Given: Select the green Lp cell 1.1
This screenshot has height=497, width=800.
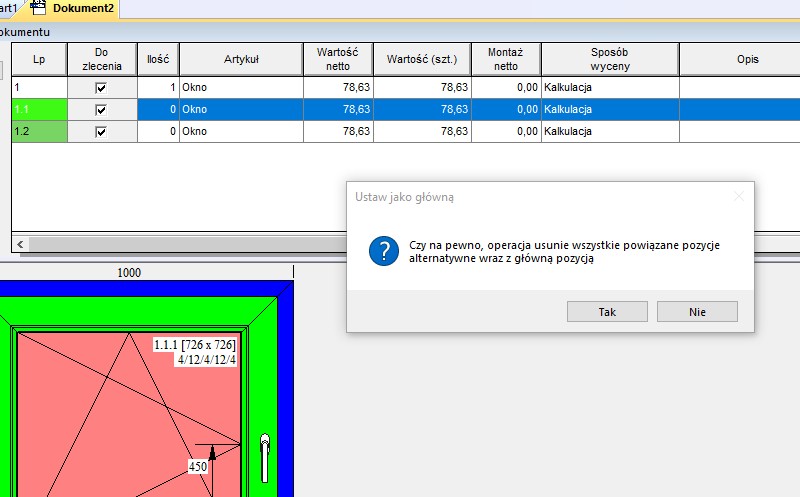Looking at the screenshot, I should point(39,109).
